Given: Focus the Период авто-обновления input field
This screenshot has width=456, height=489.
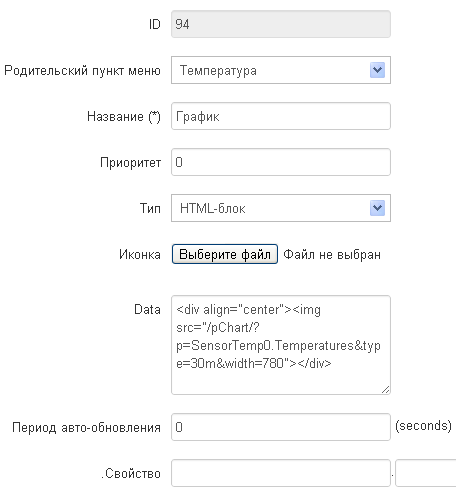Looking at the screenshot, I should (x=281, y=427).
